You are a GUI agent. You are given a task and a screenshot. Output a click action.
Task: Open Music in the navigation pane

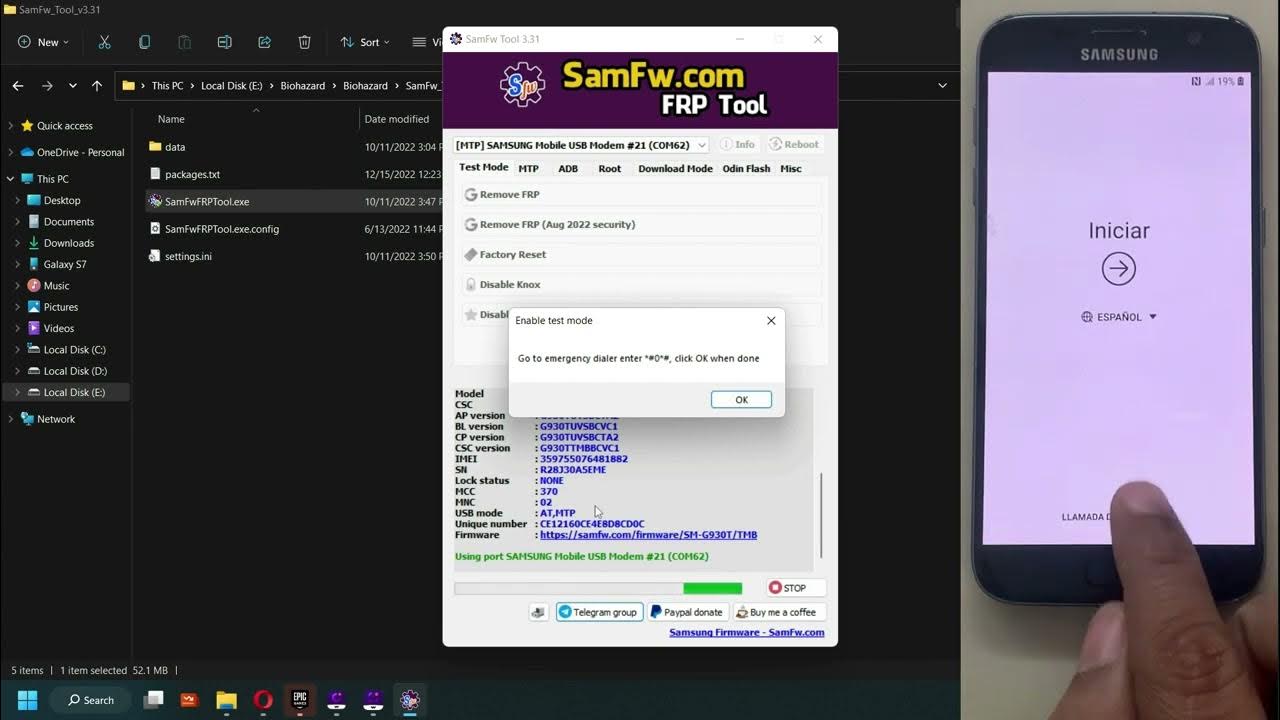(x=57, y=286)
